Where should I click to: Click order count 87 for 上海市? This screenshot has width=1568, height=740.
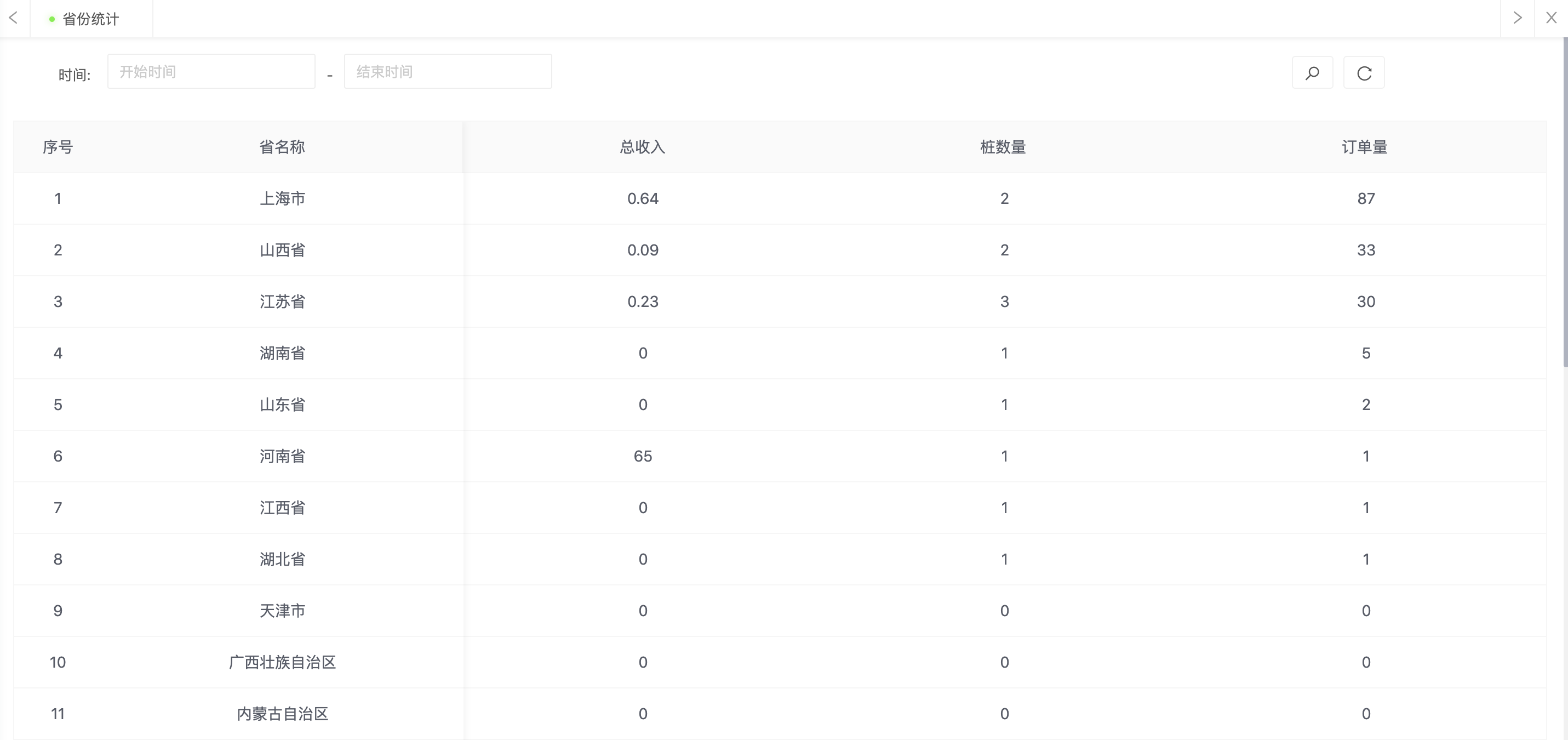click(1366, 198)
